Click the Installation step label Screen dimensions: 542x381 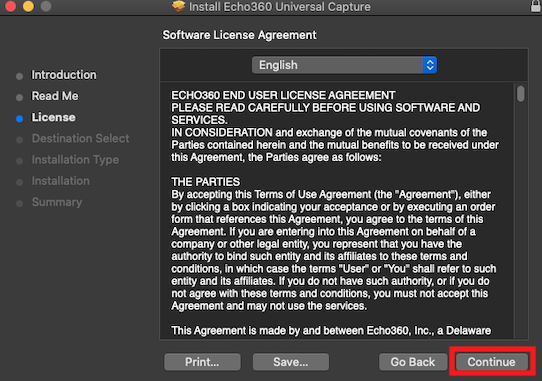[x=60, y=181]
